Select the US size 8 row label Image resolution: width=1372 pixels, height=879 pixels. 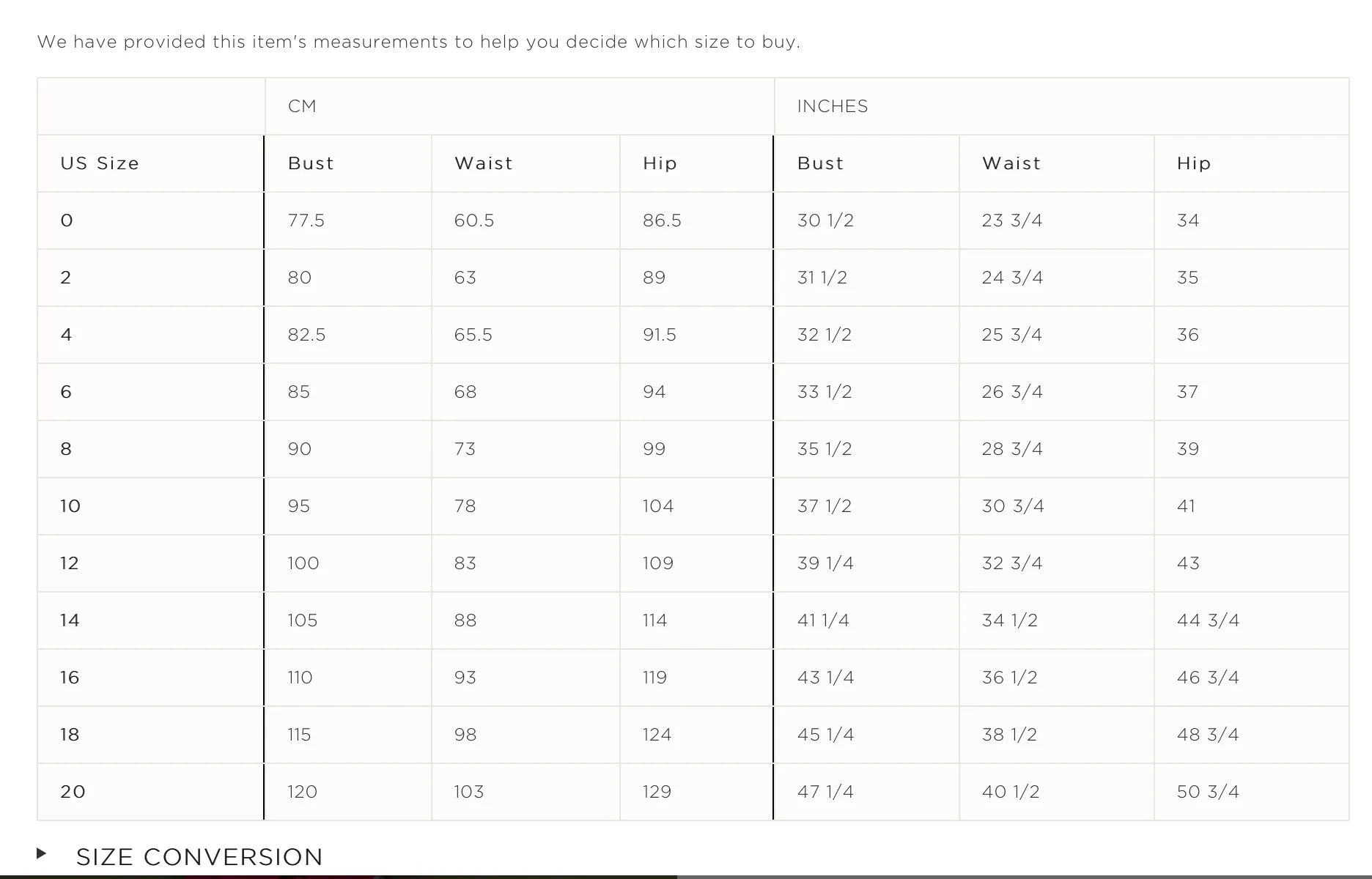coord(66,449)
